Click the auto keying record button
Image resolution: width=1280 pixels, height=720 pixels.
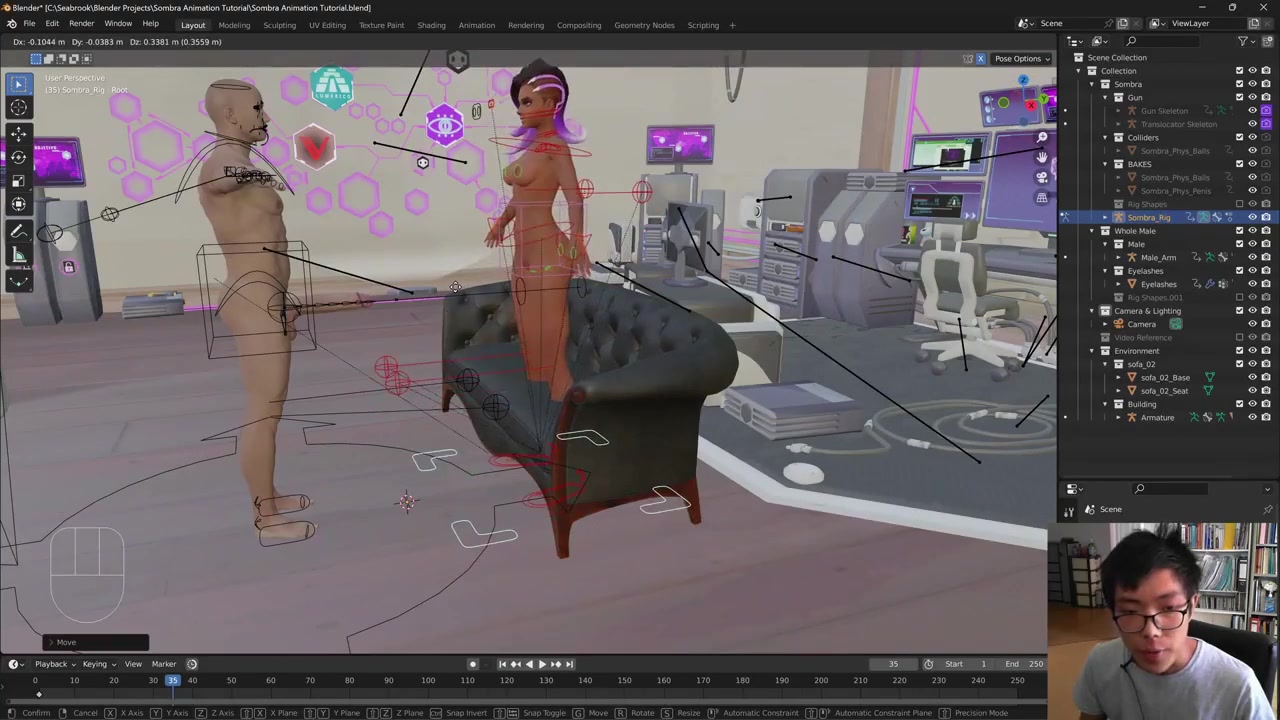click(x=473, y=664)
